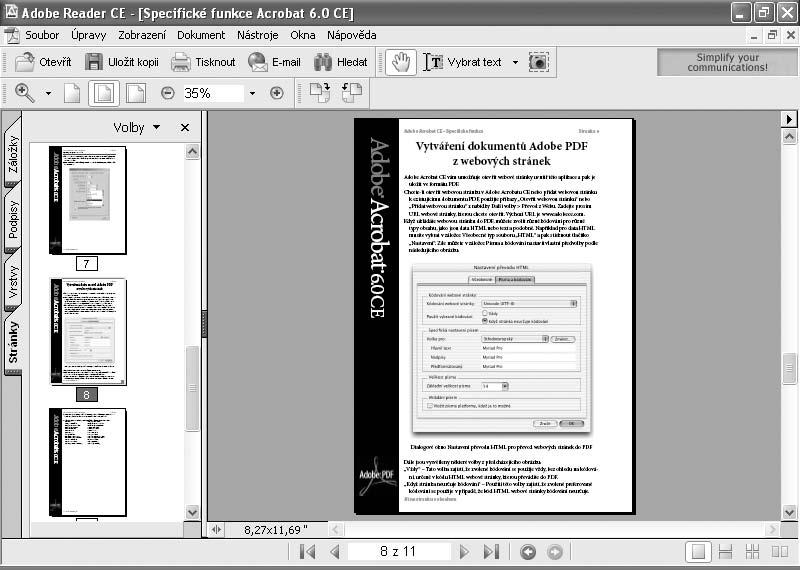Viewport: 800px width, 570px height.
Task: Set view to Fit Width icon
Action: click(x=136, y=93)
